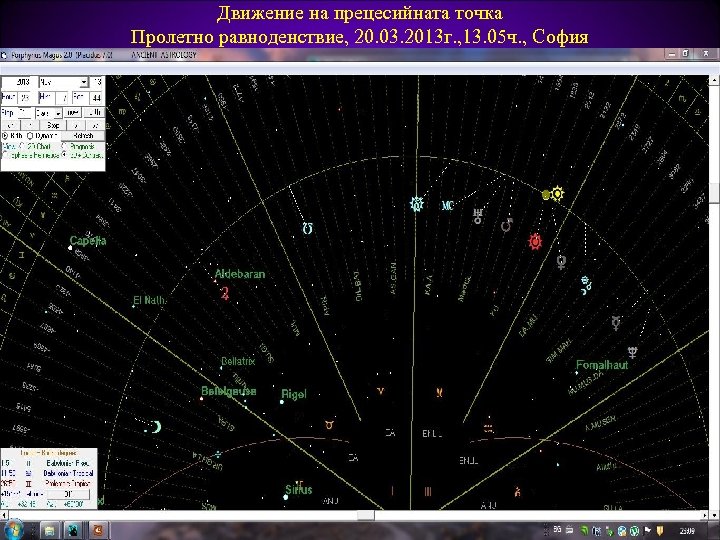Click the hour value field
Image resolution: width=720 pixels, height=540 pixels.
pos(24,97)
